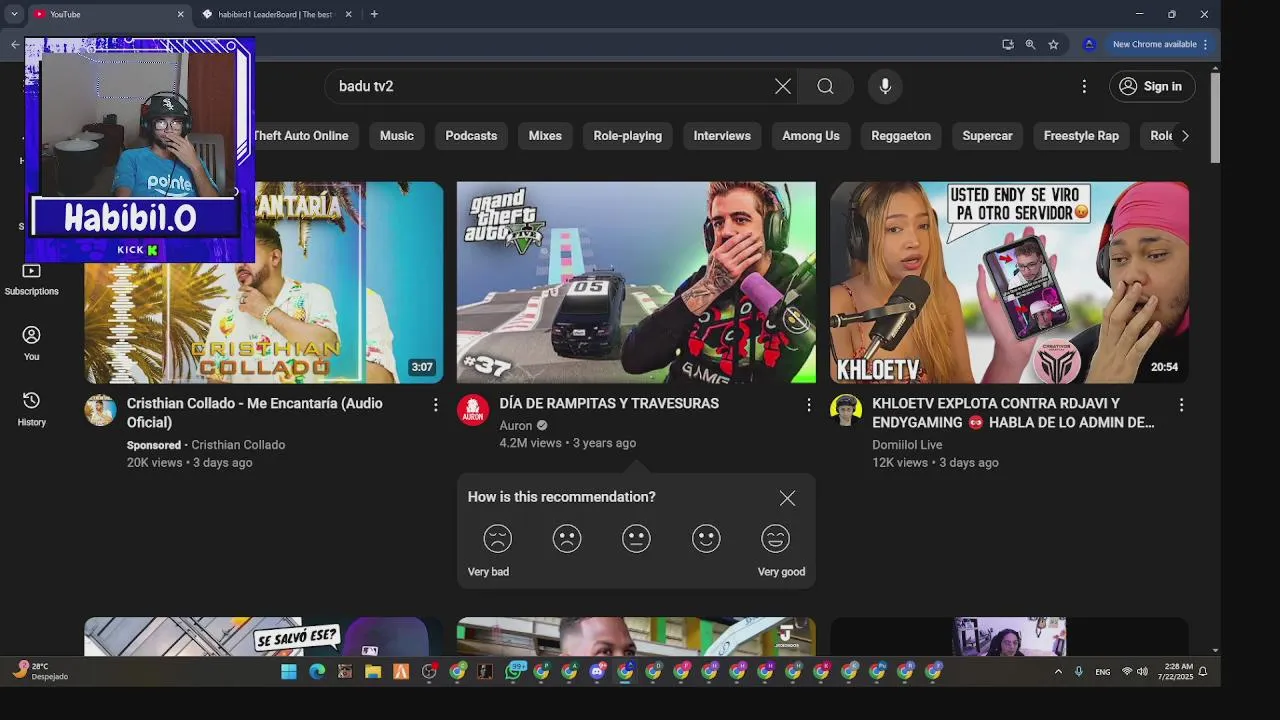Open the Auron channel name link

click(x=516, y=425)
